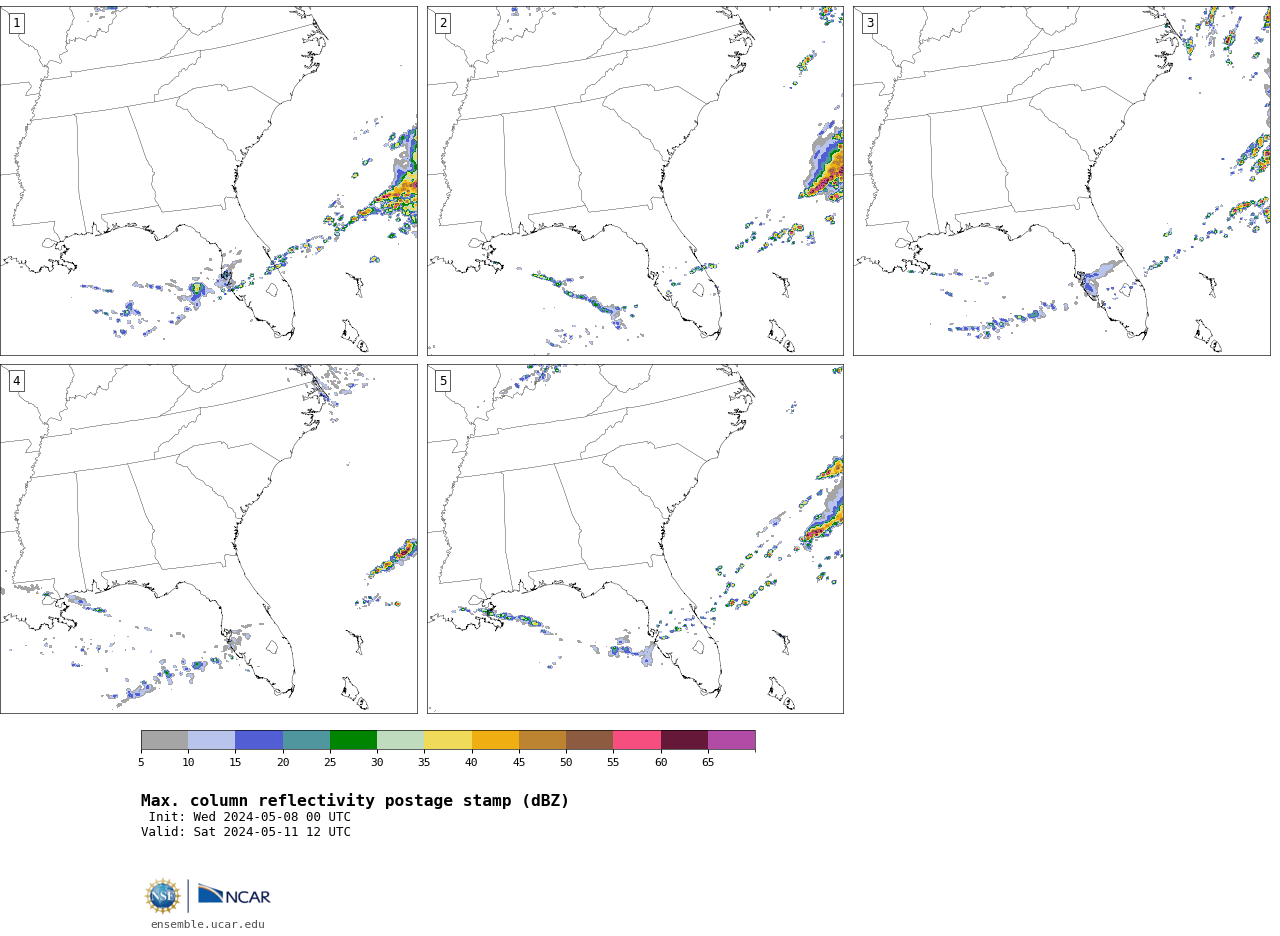Click the colorbar tick label 5

pyautogui.click(x=141, y=763)
